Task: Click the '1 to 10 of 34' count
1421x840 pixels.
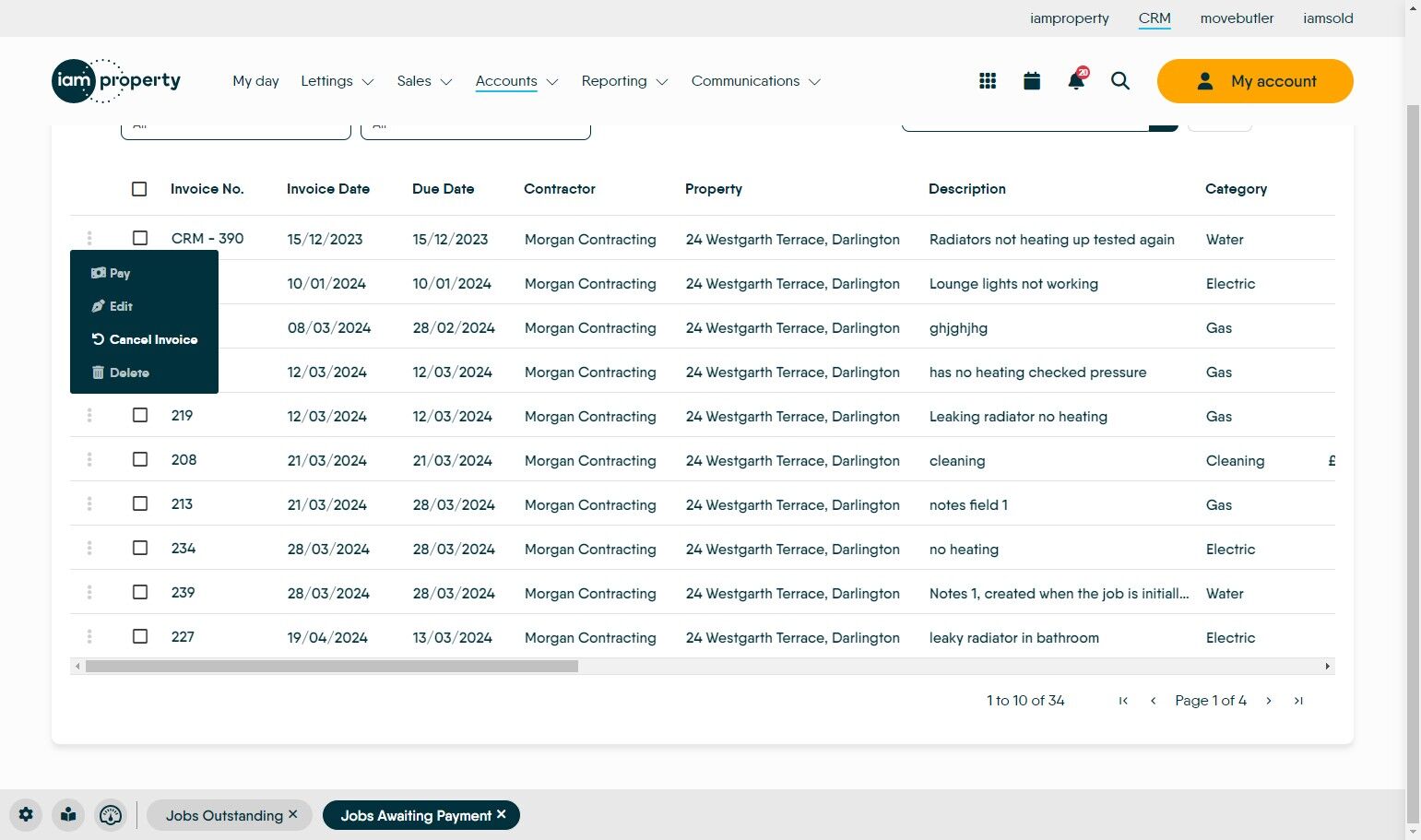Action: pos(1025,701)
